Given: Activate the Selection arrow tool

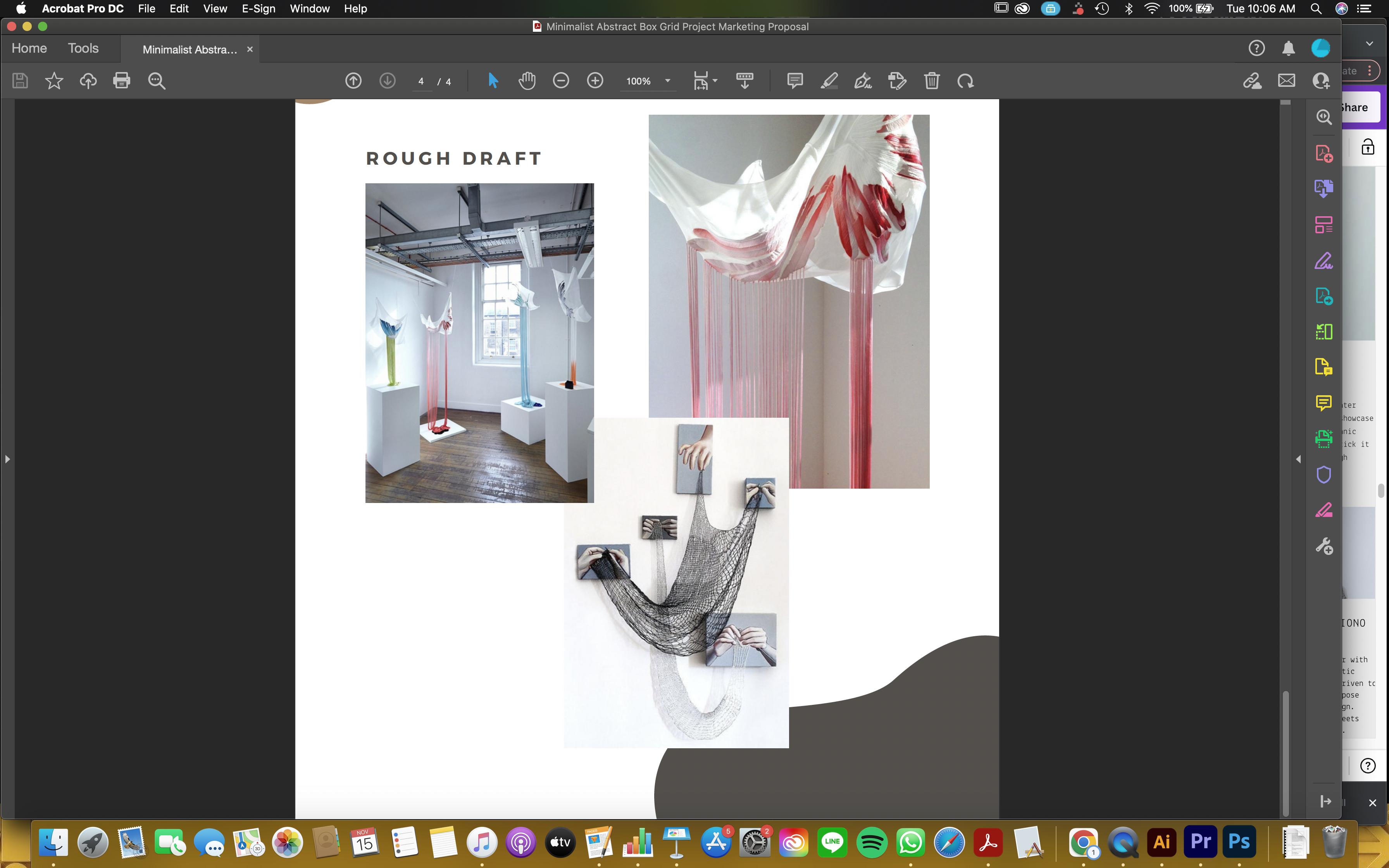Looking at the screenshot, I should click(493, 81).
